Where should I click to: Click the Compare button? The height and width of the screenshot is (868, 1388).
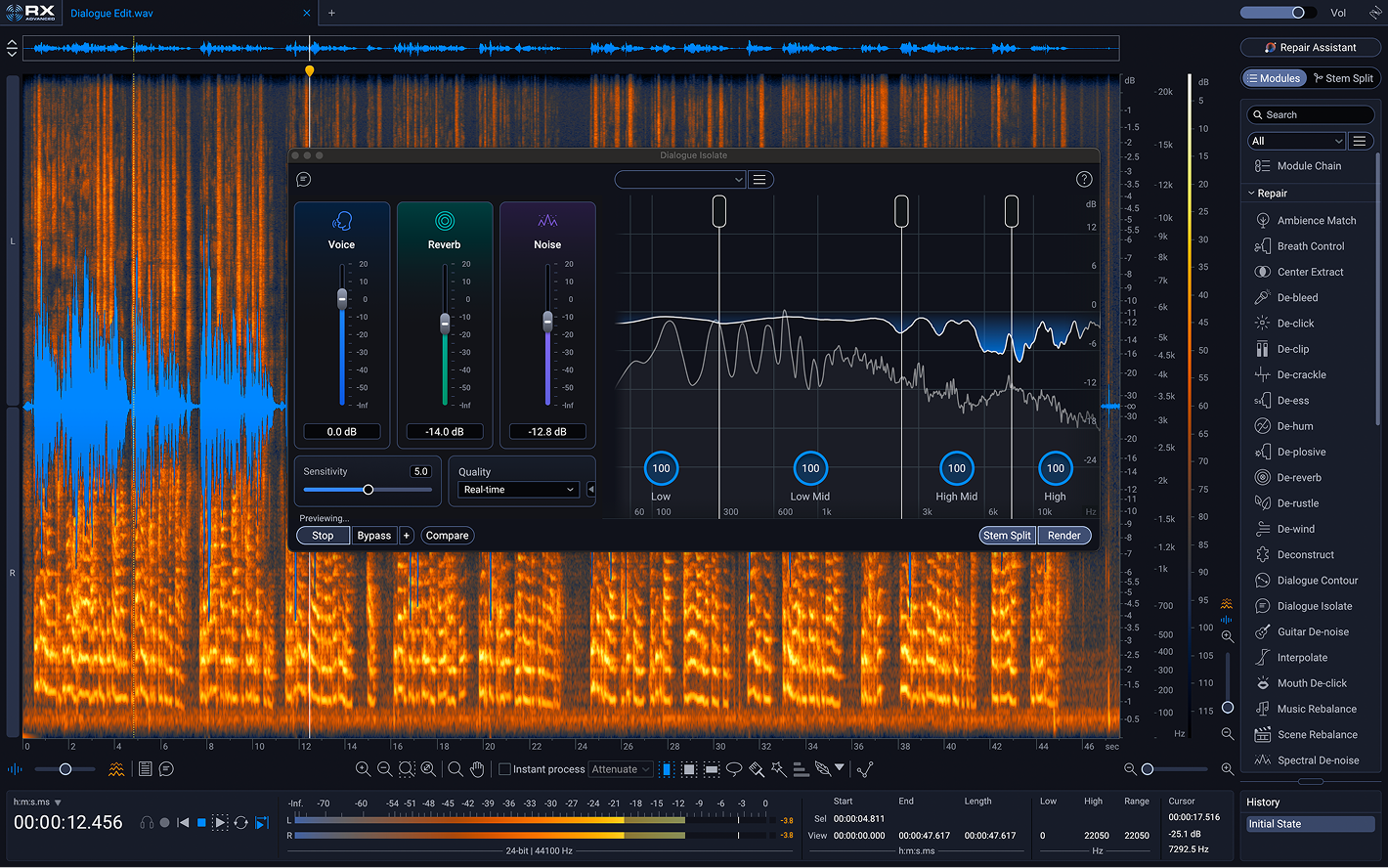(x=448, y=536)
